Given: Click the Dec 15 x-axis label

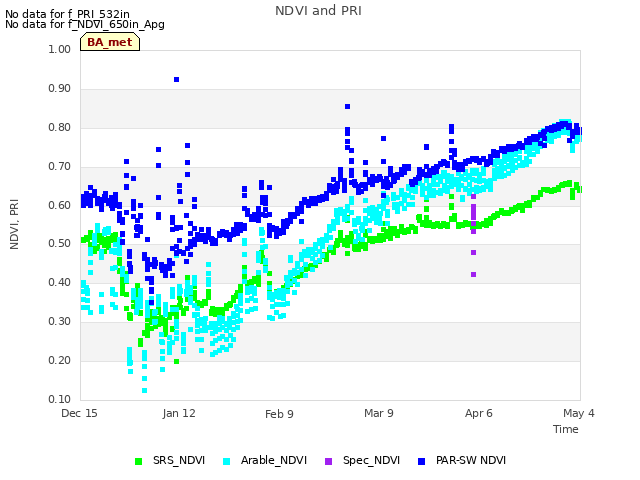Looking at the screenshot, I should tap(79, 413).
